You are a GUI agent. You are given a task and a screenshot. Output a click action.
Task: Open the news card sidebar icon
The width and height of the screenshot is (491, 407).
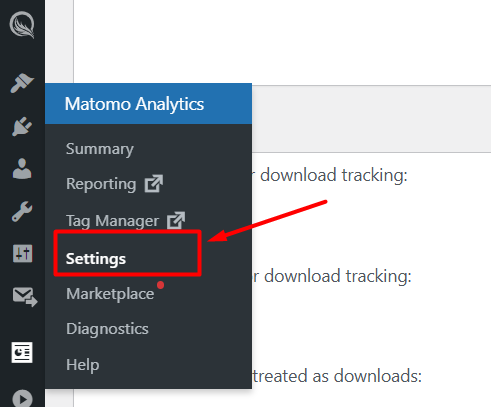pos(22,352)
